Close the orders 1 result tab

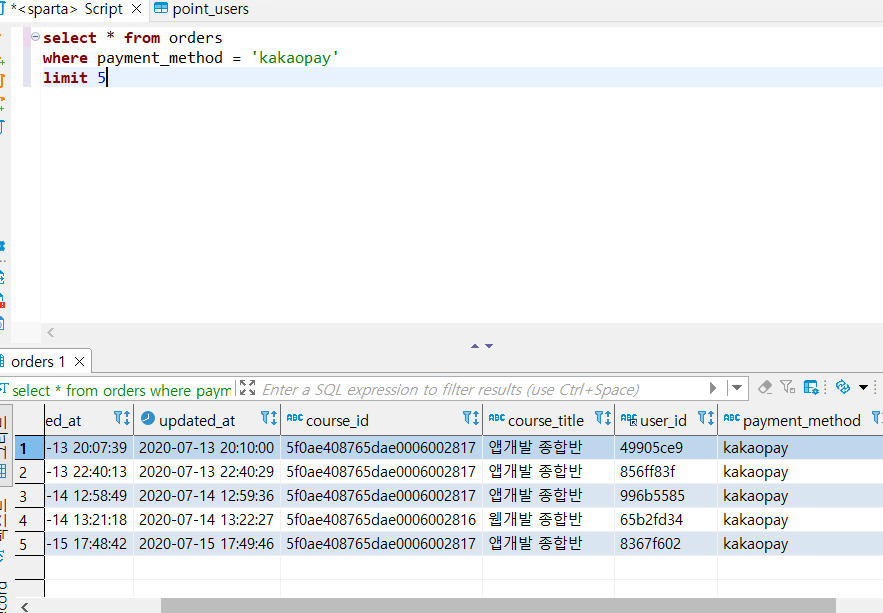[79, 361]
